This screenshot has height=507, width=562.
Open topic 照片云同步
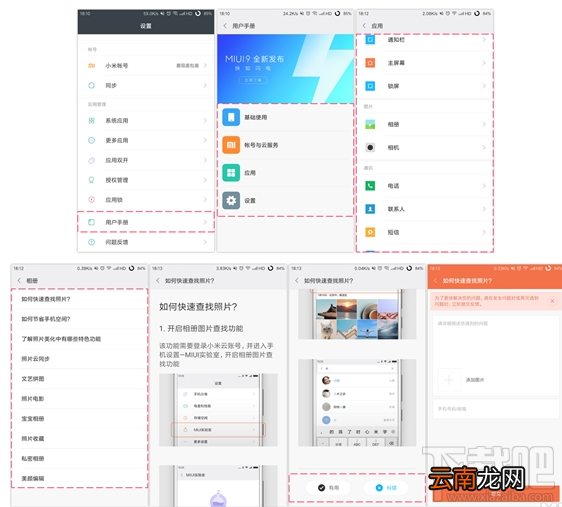(79, 359)
